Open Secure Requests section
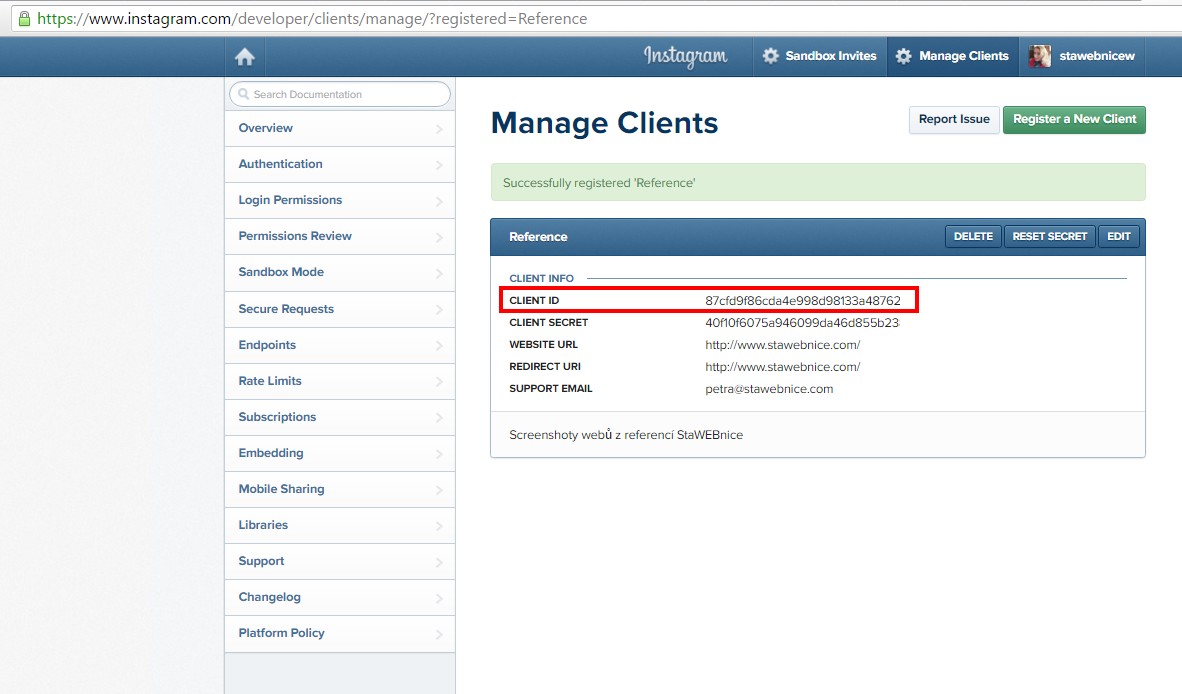The width and height of the screenshot is (1182, 694). click(x=340, y=309)
